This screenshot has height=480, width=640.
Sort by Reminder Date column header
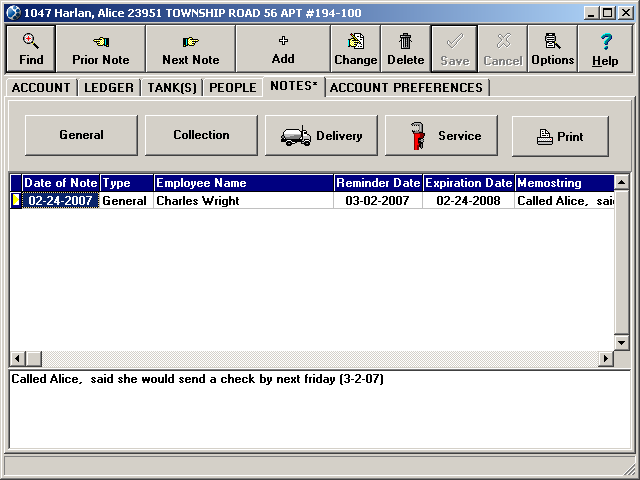[x=377, y=183]
